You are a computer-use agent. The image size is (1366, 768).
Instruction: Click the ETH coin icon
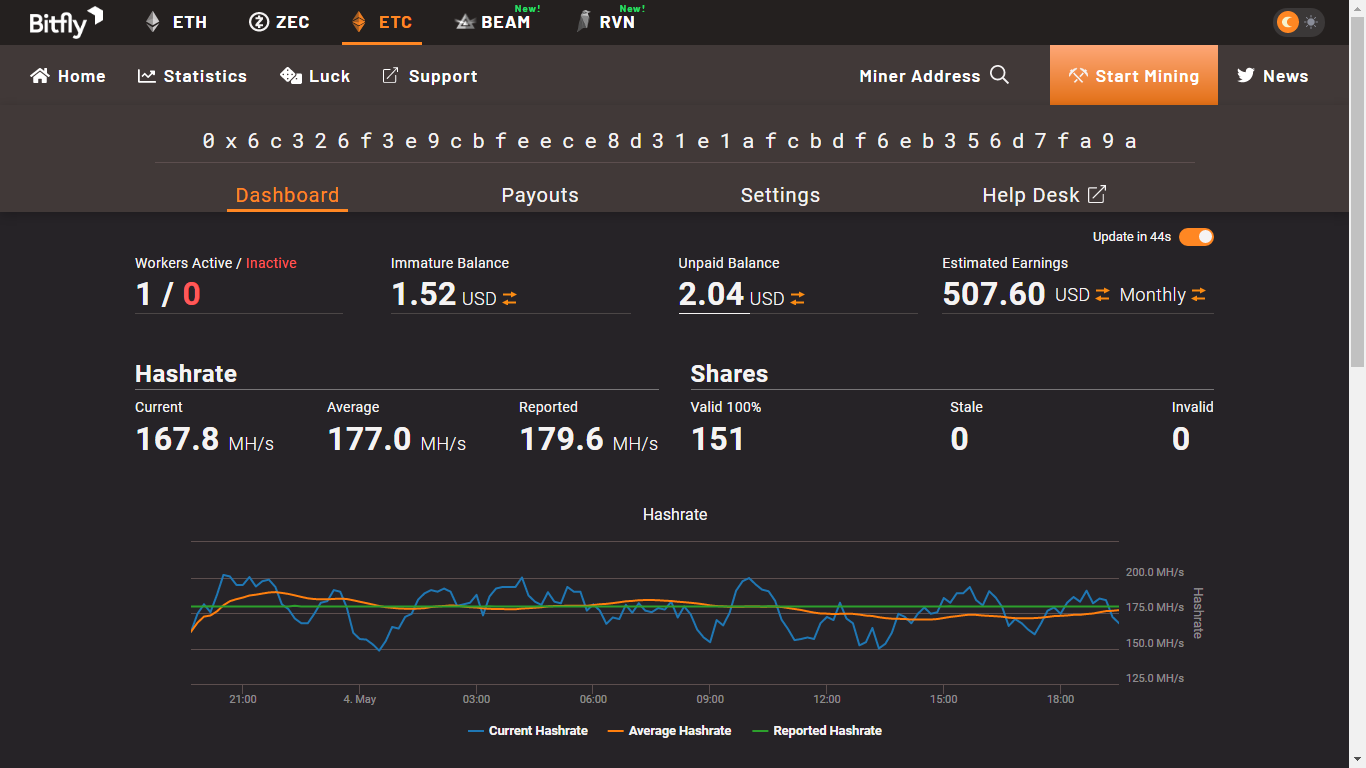click(153, 22)
